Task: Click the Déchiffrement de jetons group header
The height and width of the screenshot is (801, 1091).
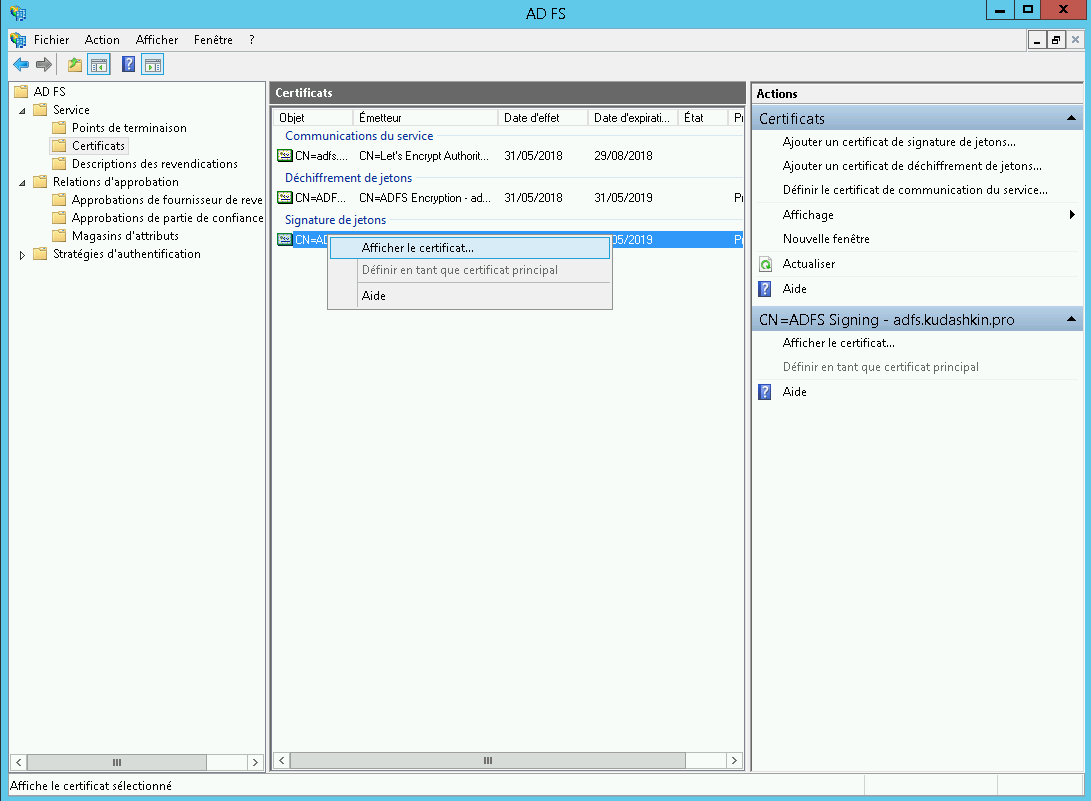Action: point(348,177)
